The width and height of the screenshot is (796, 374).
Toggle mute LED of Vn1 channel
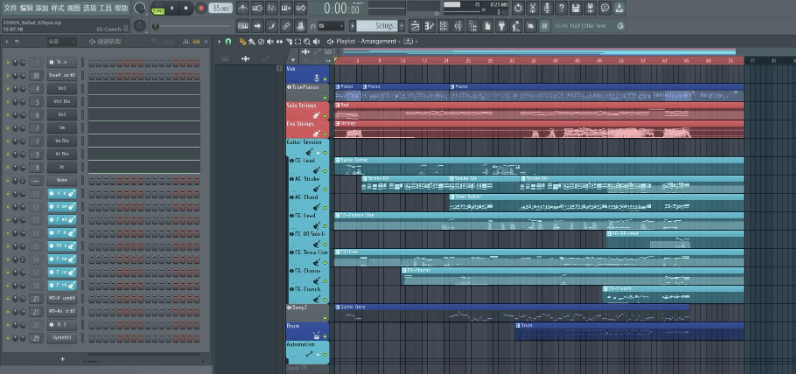coord(7,89)
